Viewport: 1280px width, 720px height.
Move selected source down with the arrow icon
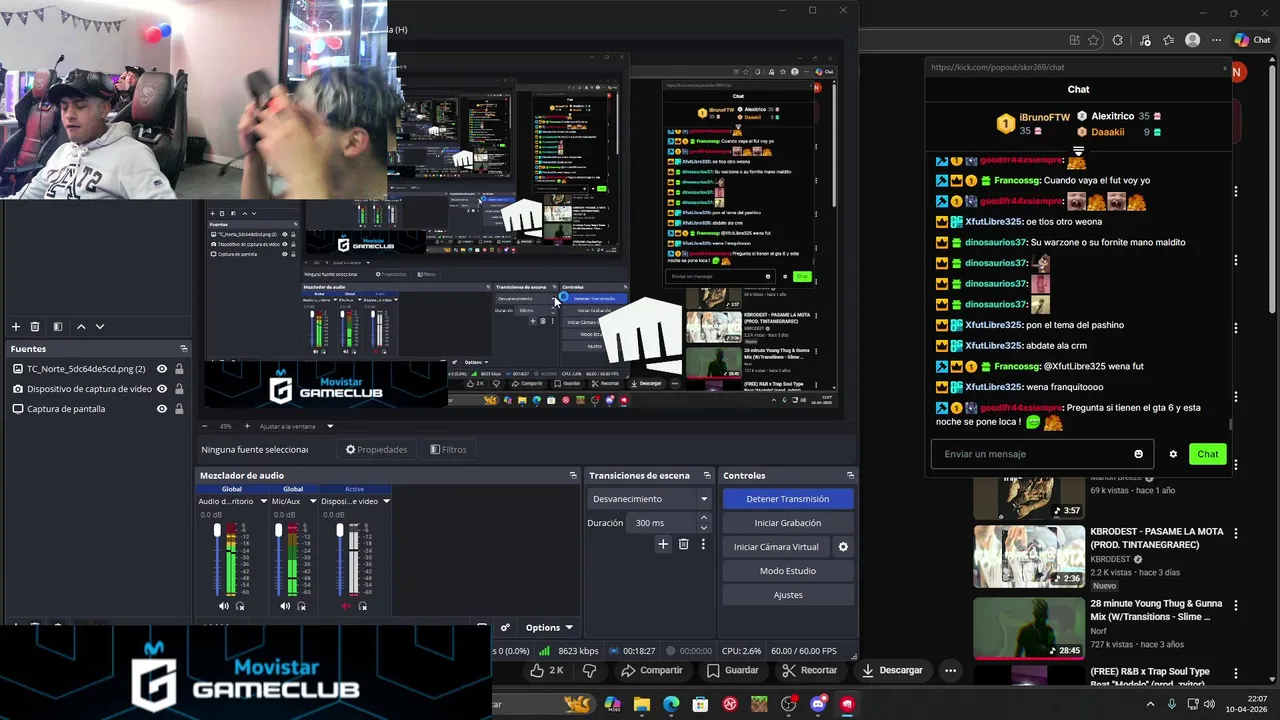tap(99, 326)
